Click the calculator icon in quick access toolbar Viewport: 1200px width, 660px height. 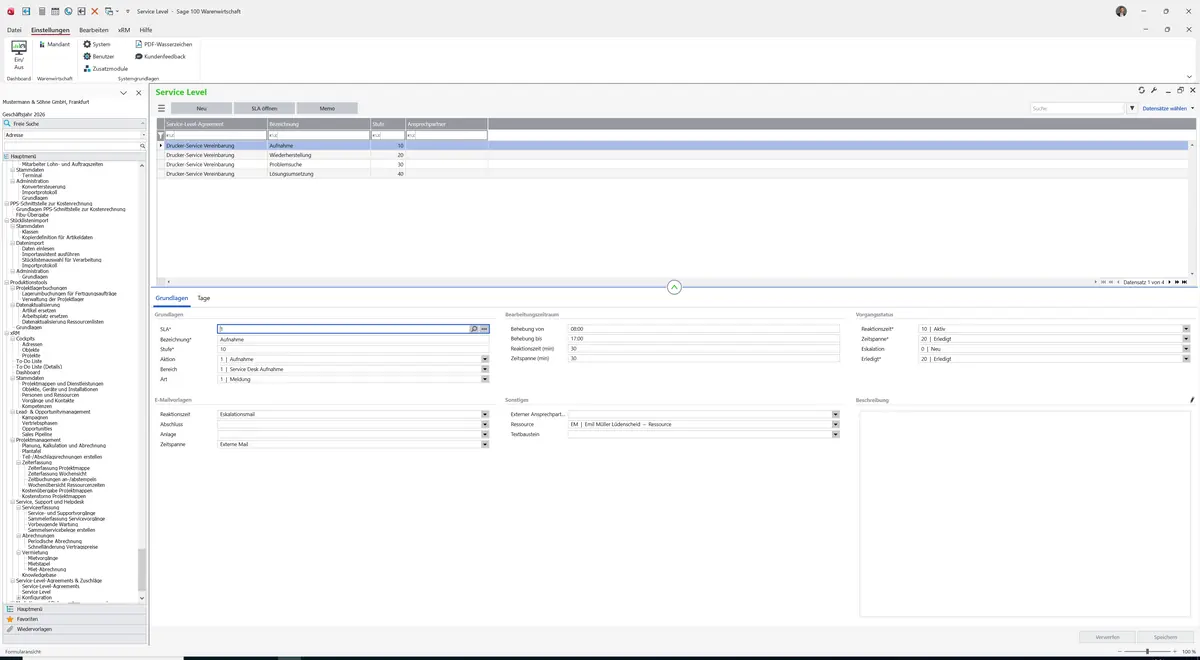(x=41, y=11)
